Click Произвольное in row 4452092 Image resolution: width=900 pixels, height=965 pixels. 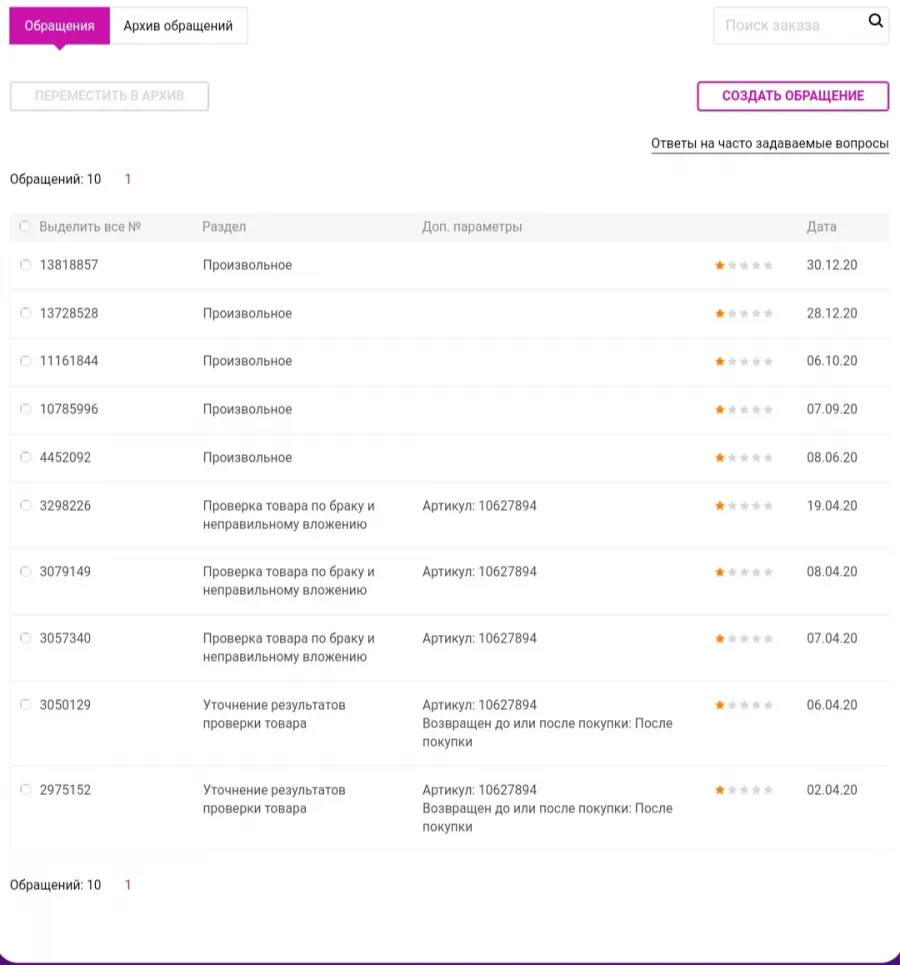pos(247,458)
